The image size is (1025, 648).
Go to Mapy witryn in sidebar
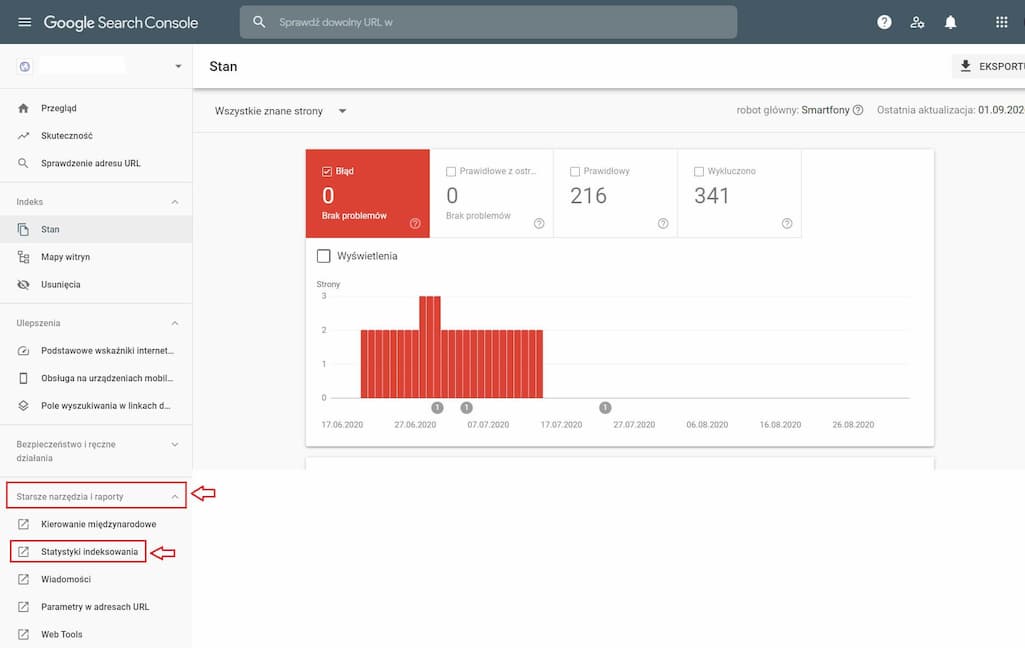click(x=65, y=257)
